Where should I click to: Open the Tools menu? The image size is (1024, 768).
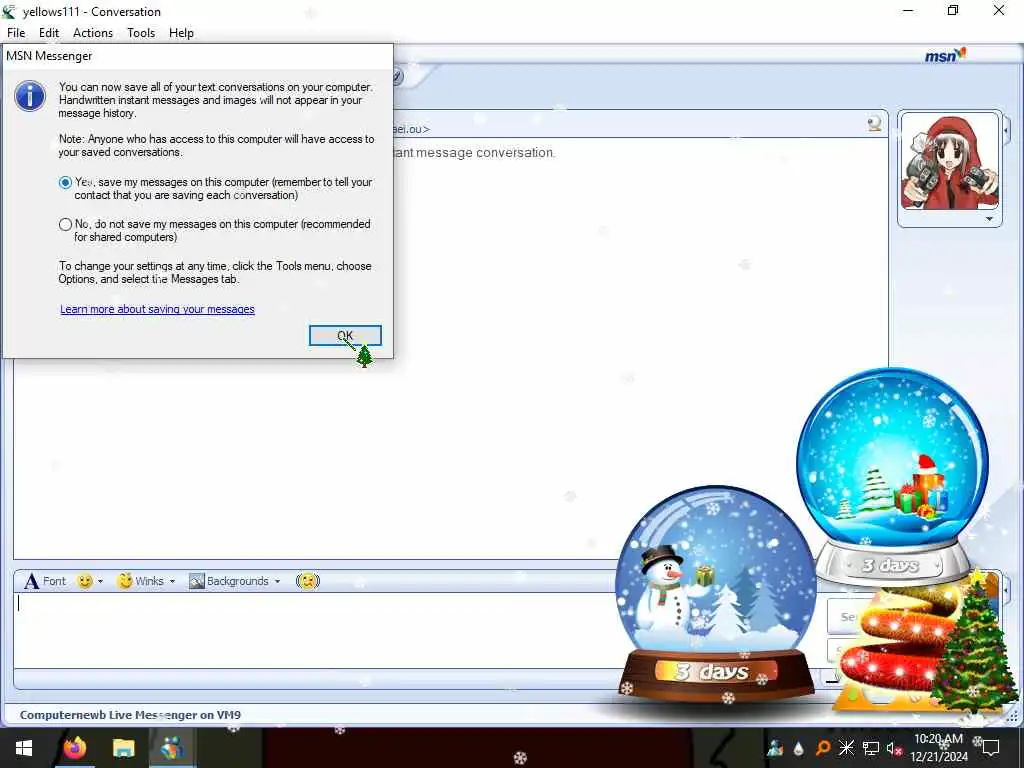(141, 33)
